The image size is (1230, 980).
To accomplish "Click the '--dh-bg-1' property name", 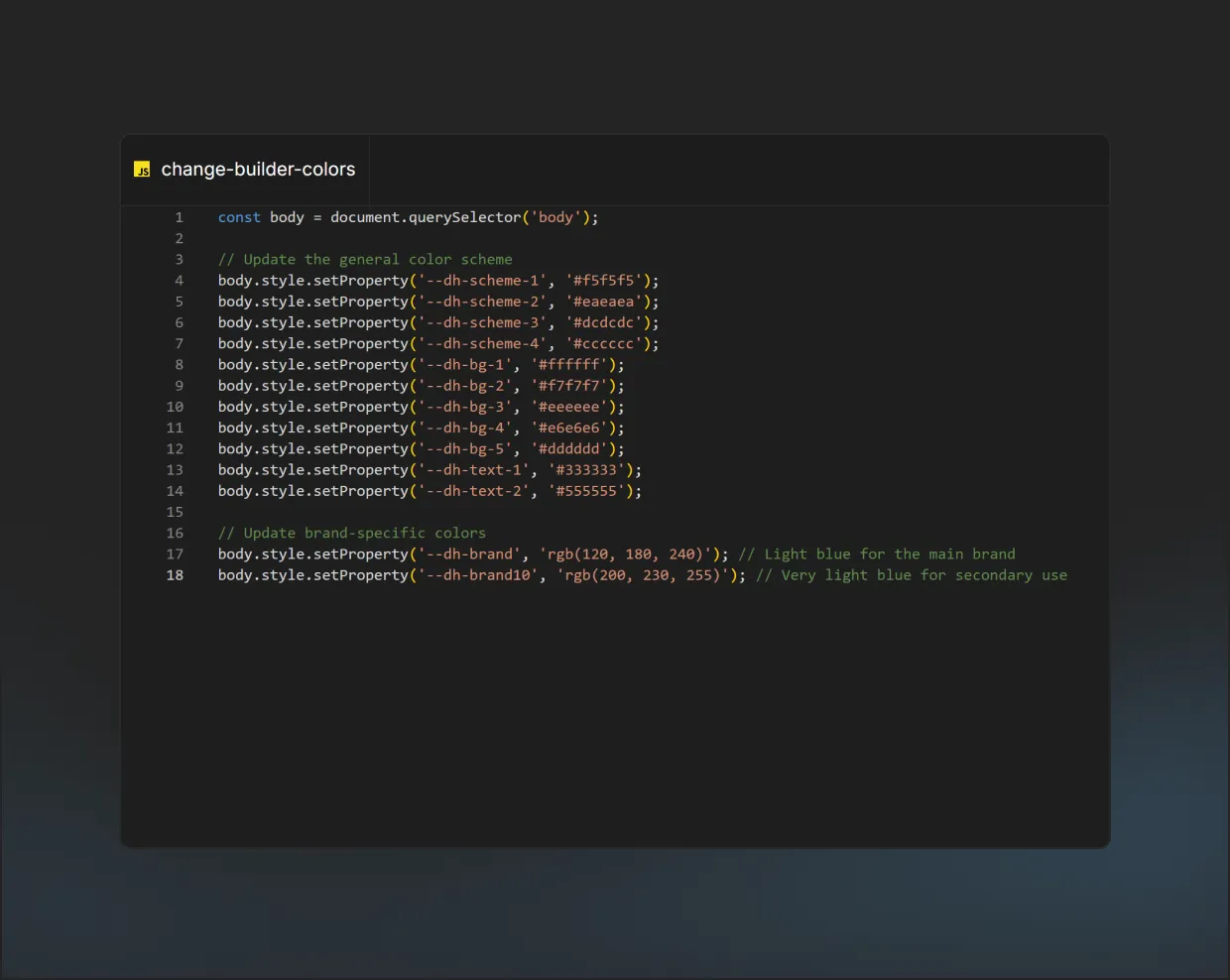I will (x=465, y=365).
